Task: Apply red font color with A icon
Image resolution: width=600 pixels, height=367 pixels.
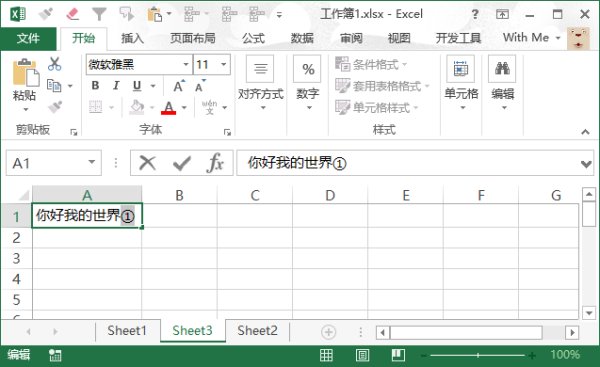Action: pyautogui.click(x=169, y=108)
